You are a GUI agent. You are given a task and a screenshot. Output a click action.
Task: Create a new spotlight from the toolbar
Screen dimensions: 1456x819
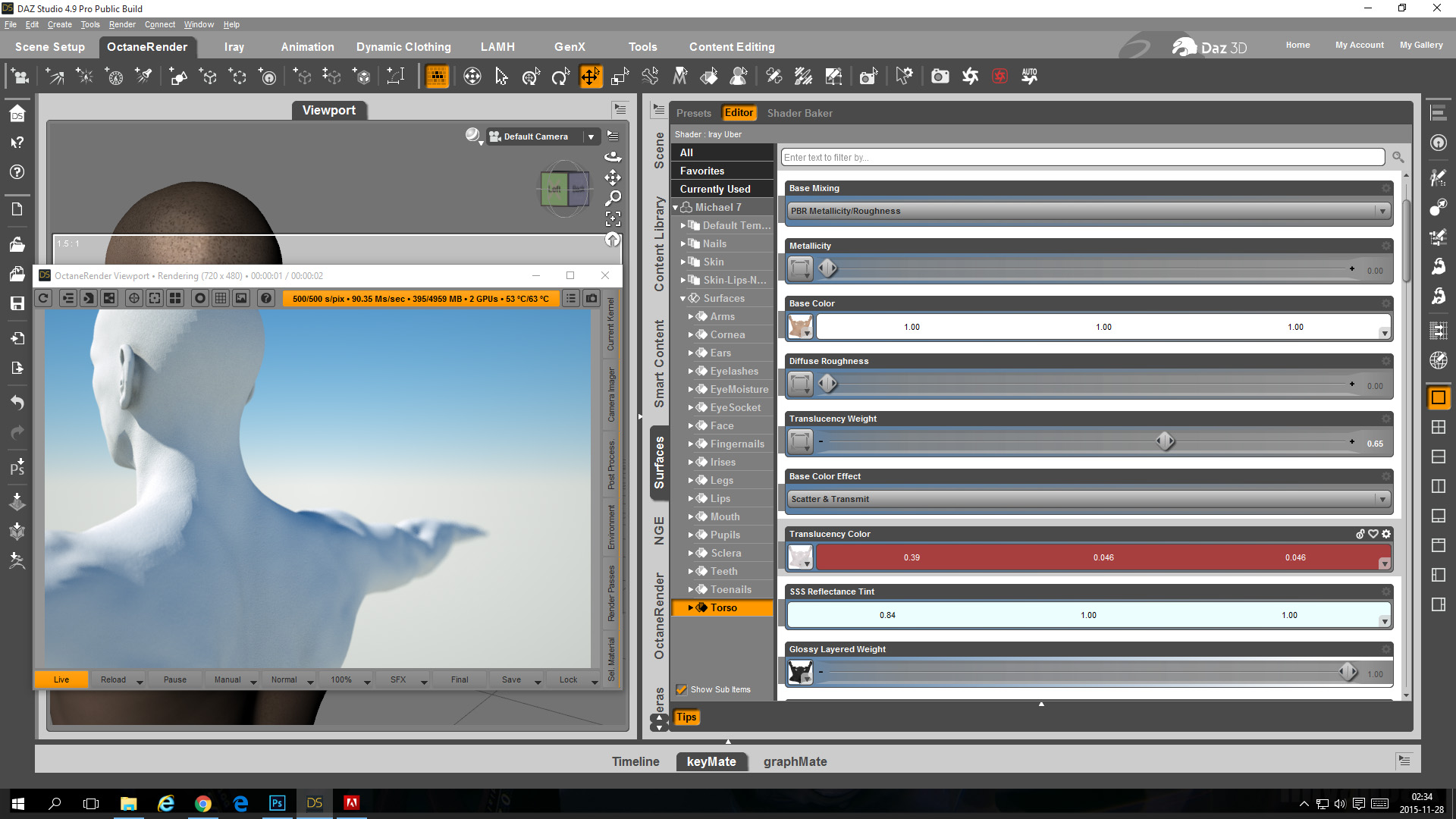click(x=143, y=76)
